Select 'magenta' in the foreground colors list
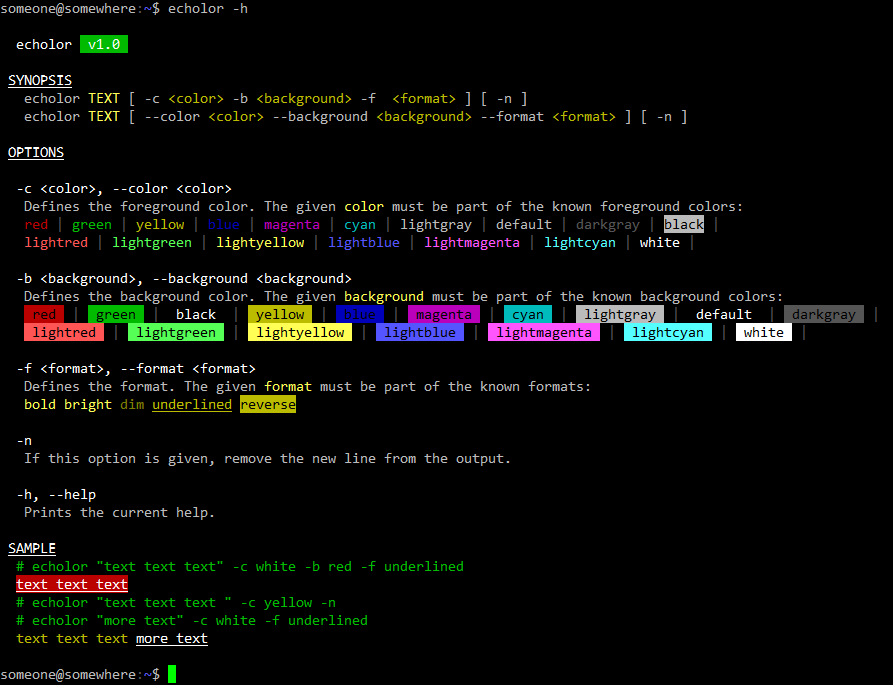This screenshot has width=893, height=685. coord(292,224)
